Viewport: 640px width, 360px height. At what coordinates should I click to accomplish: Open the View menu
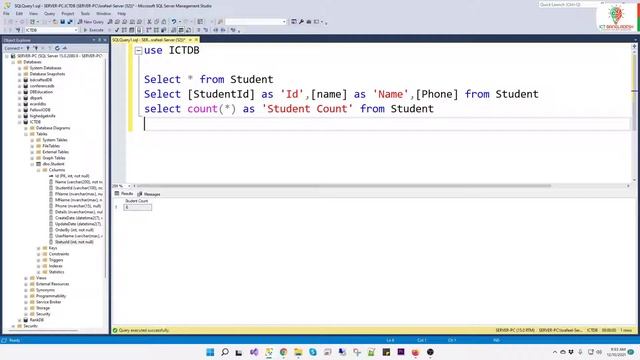click(x=33, y=13)
